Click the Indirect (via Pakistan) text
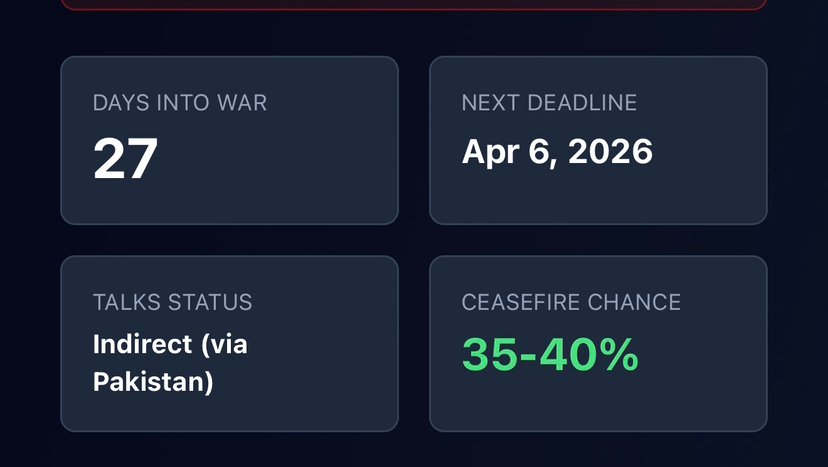 coord(170,362)
